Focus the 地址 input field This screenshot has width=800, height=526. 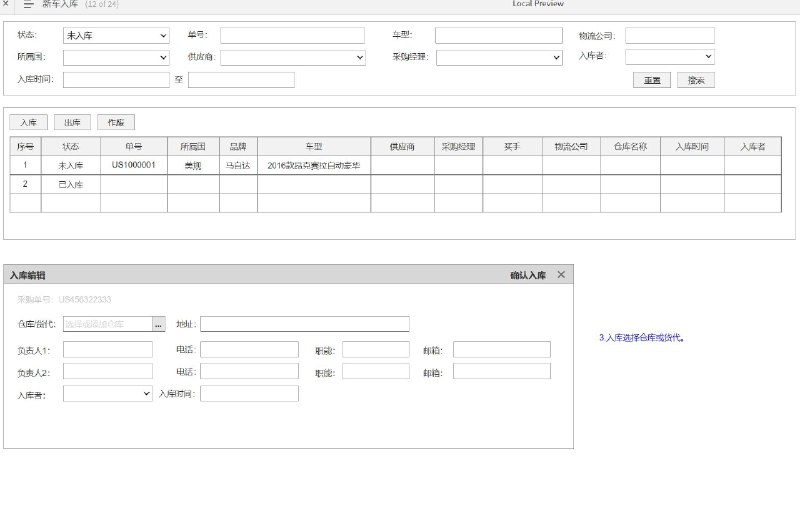pos(305,324)
